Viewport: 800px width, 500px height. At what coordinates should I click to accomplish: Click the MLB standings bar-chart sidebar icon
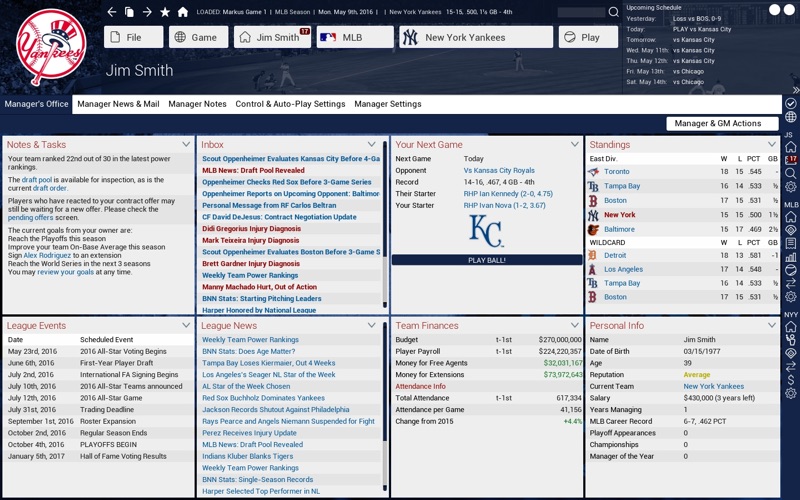point(790,257)
